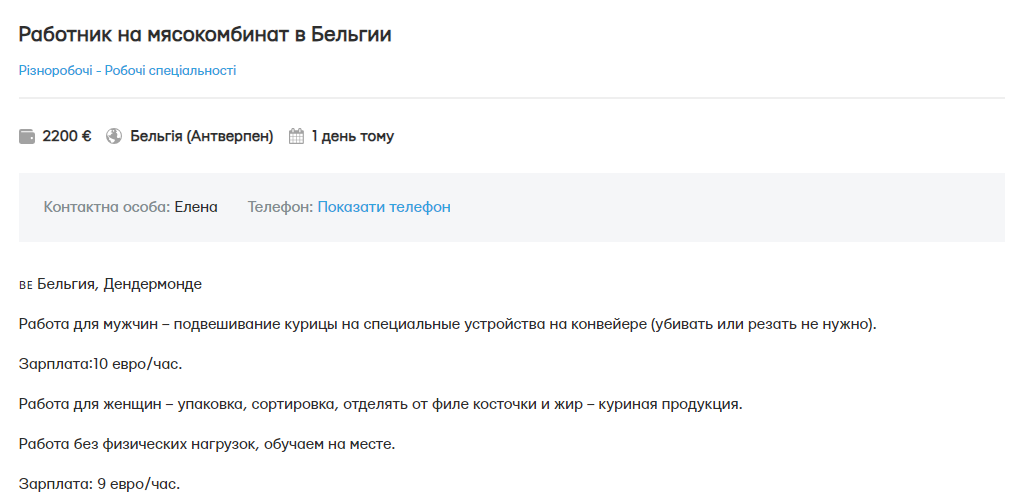Screen dimensions: 1026x497
Task: Click the wallet salary icon
Action: point(27,137)
